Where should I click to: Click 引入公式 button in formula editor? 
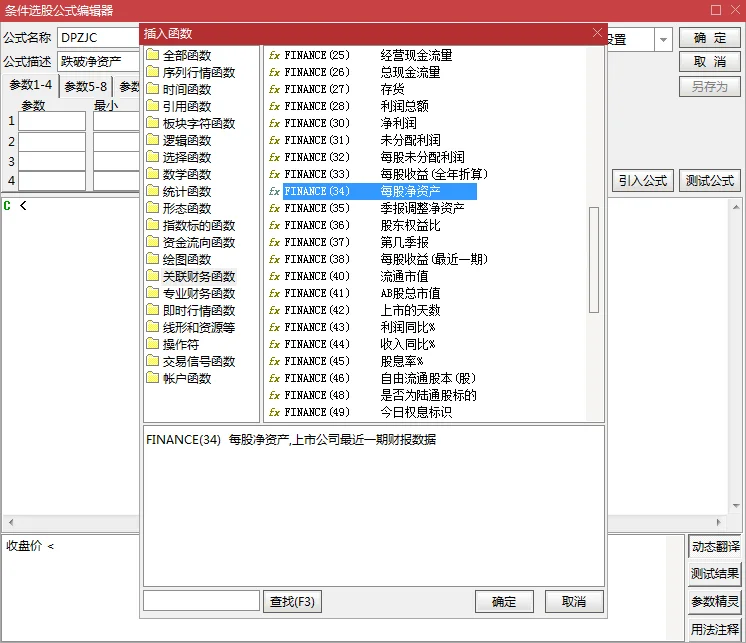tap(643, 181)
